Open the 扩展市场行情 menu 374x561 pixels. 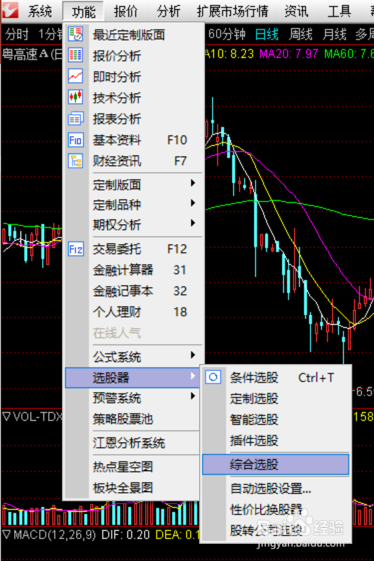point(232,11)
